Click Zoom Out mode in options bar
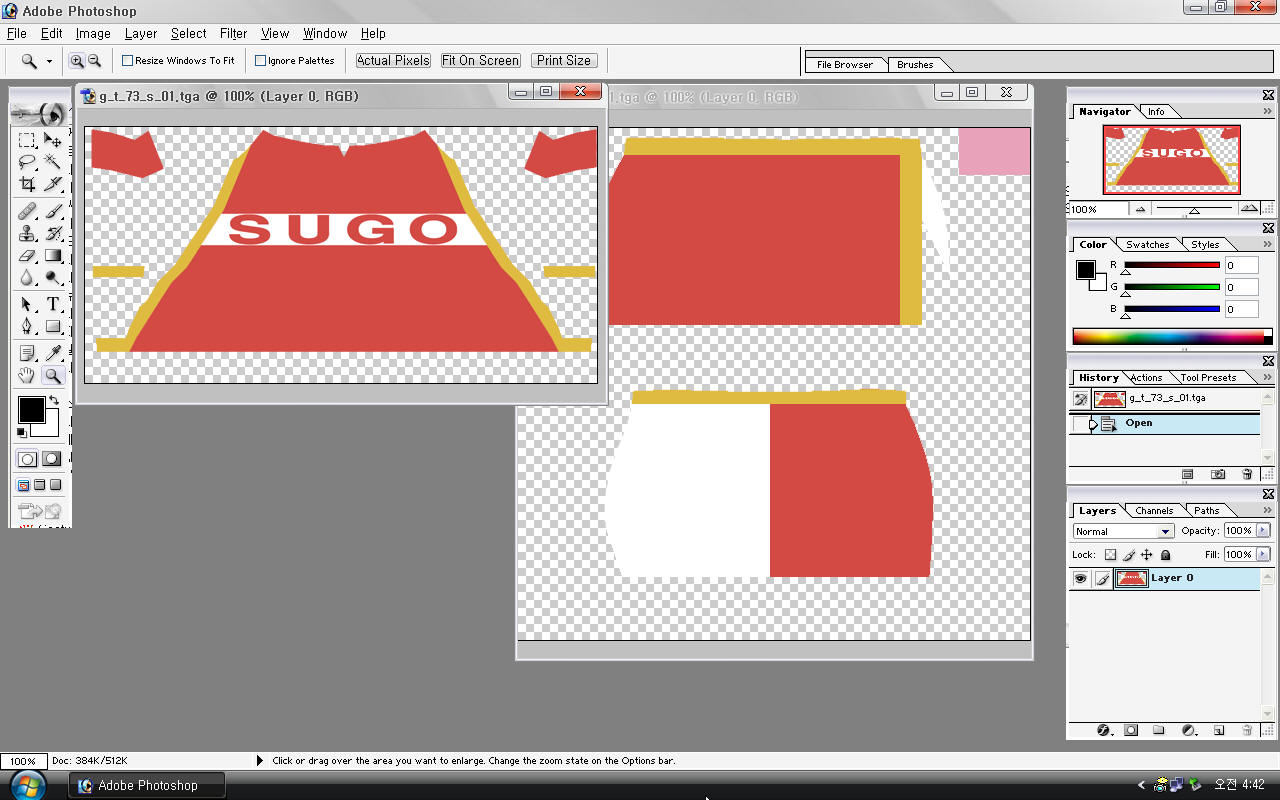 point(94,61)
